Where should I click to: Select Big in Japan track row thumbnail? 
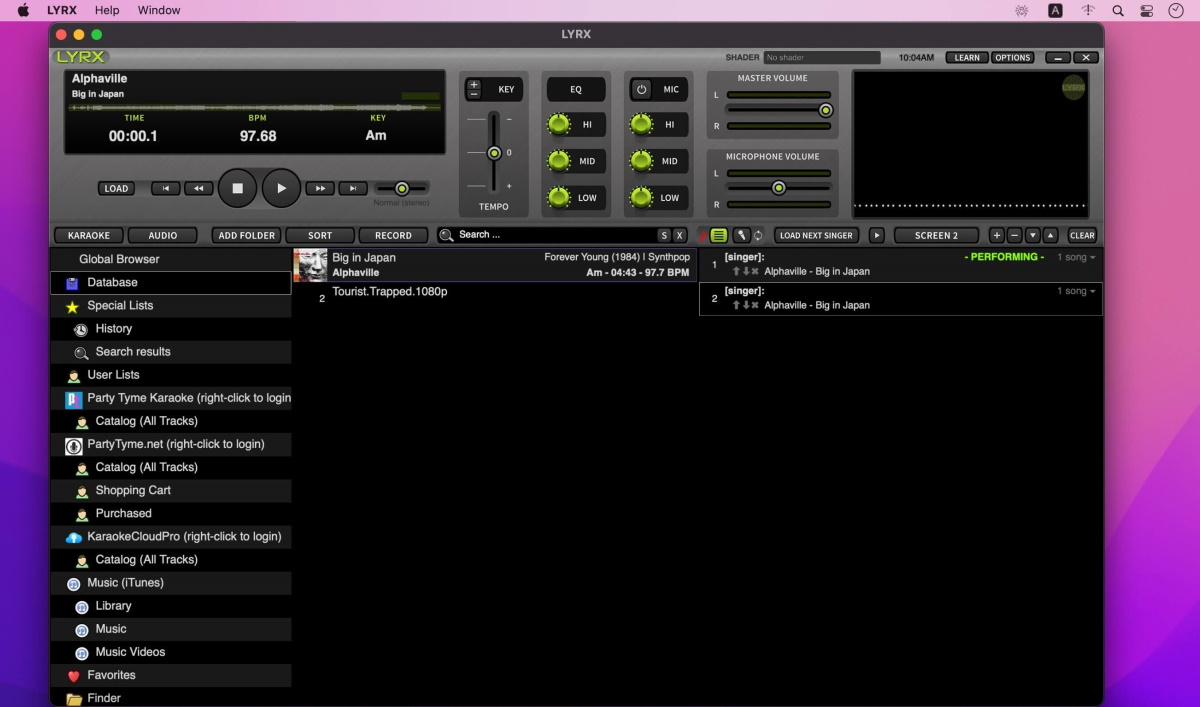311,265
